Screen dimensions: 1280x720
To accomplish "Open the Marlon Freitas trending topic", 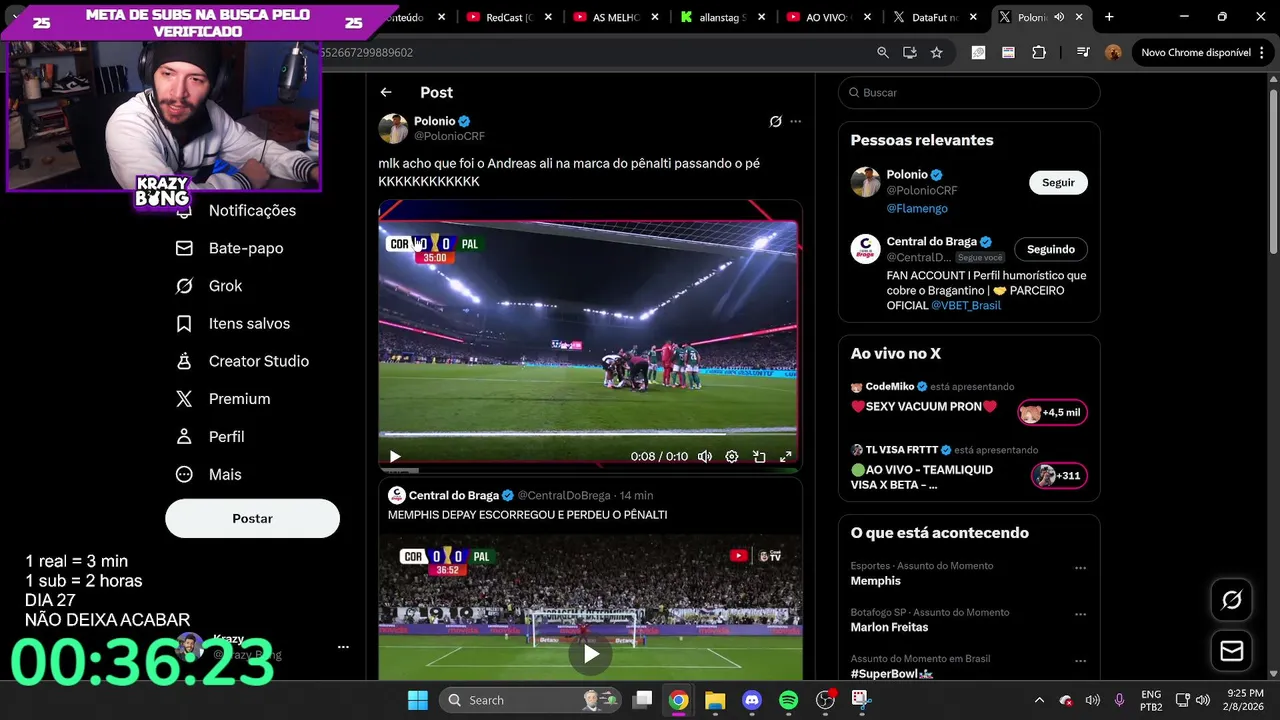I will tap(890, 627).
